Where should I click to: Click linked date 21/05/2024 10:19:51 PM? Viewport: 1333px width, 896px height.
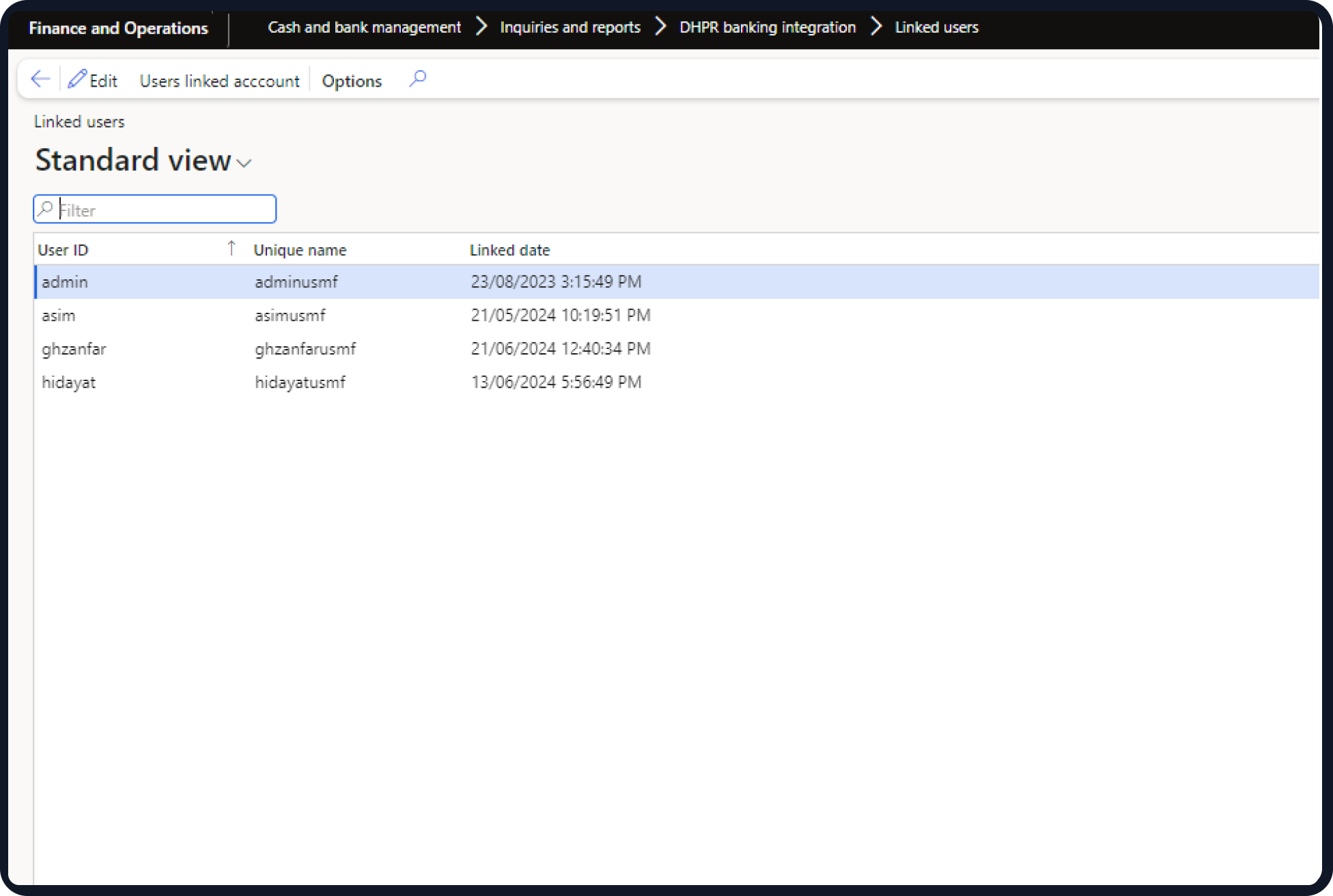(x=561, y=315)
